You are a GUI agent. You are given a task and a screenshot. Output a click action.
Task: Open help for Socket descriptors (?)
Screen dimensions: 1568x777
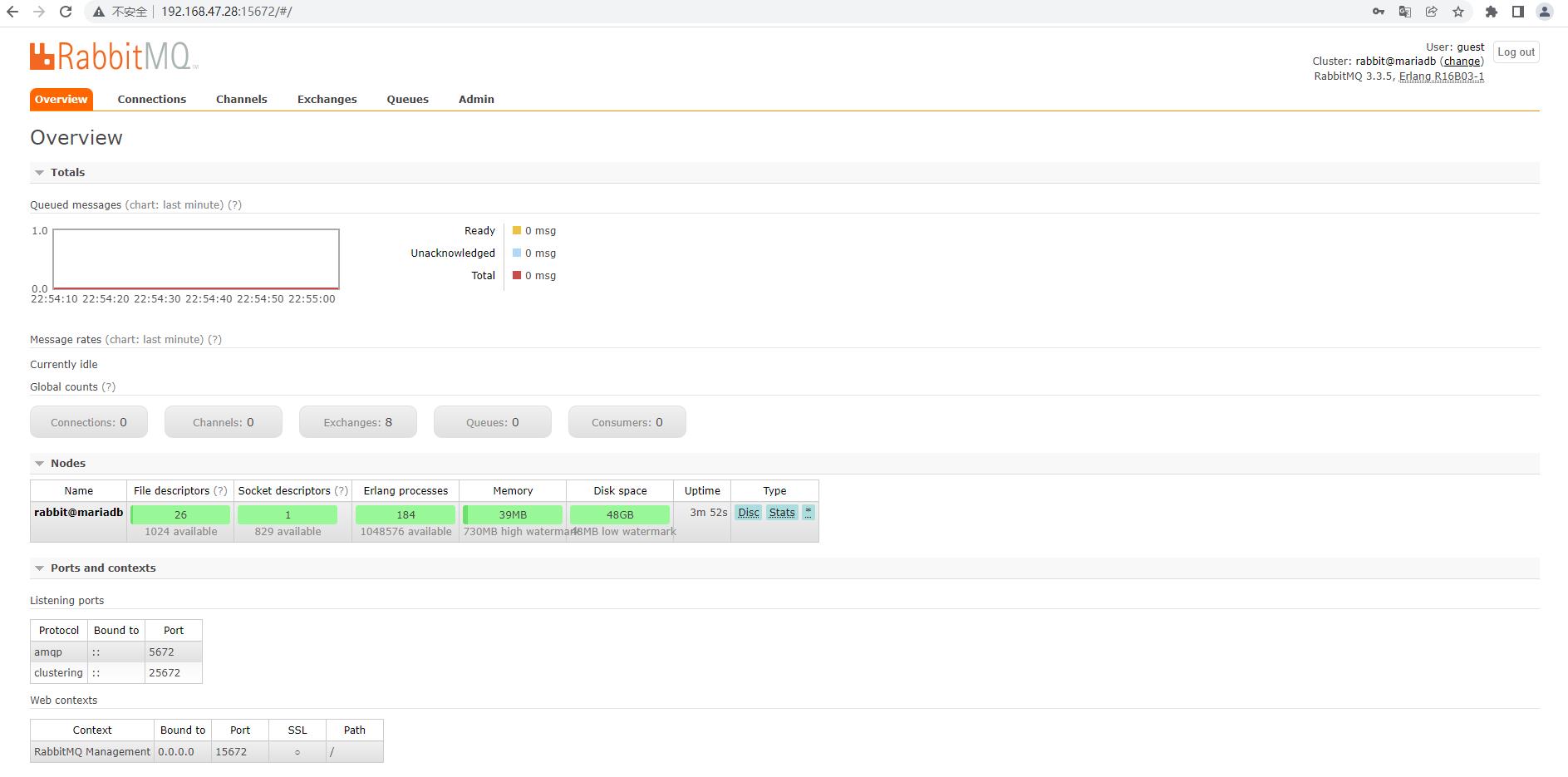pyautogui.click(x=342, y=490)
